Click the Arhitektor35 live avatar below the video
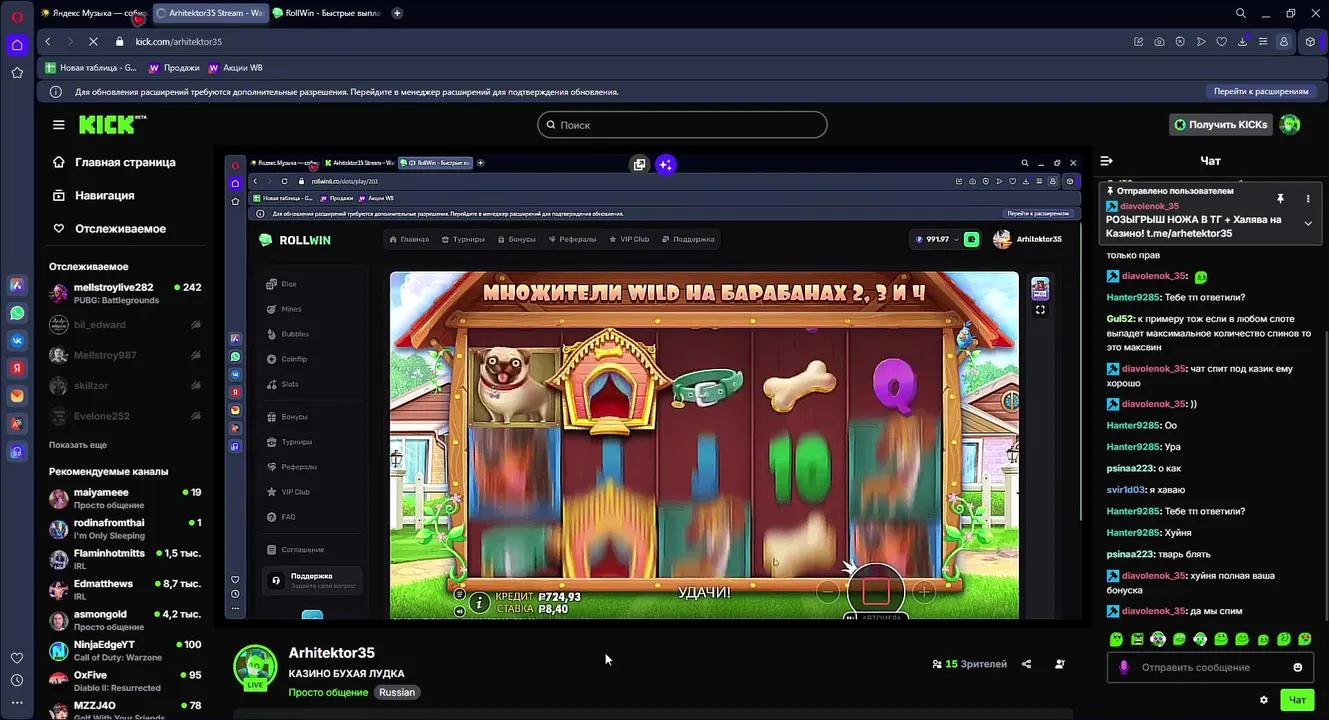Screen dimensions: 1329x720 [x=255, y=667]
